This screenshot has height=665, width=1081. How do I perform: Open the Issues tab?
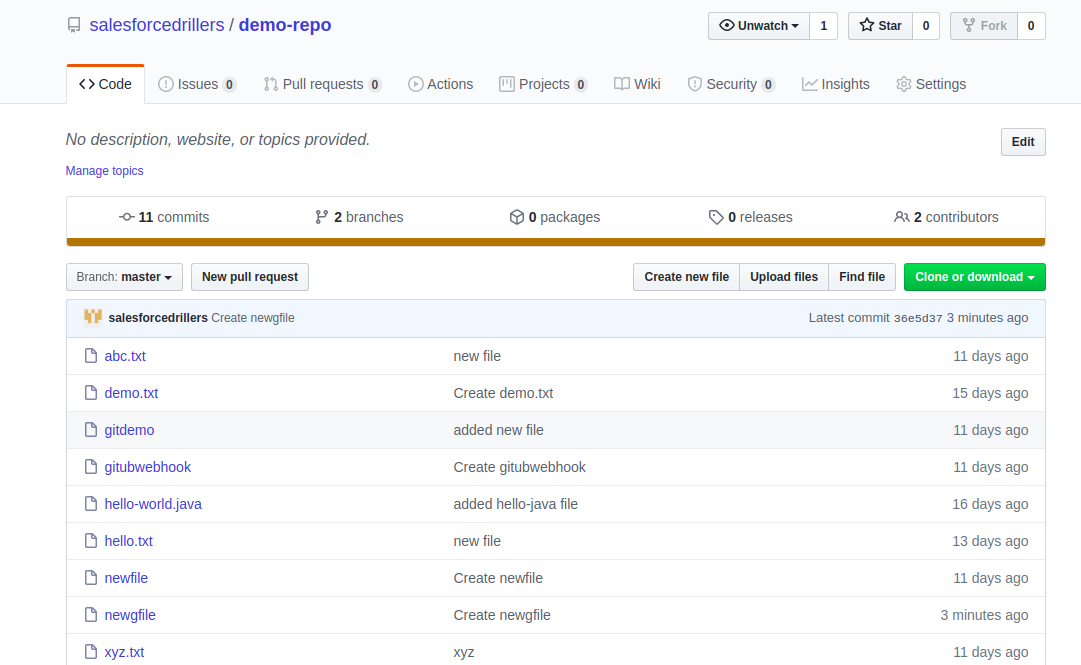click(x=197, y=84)
